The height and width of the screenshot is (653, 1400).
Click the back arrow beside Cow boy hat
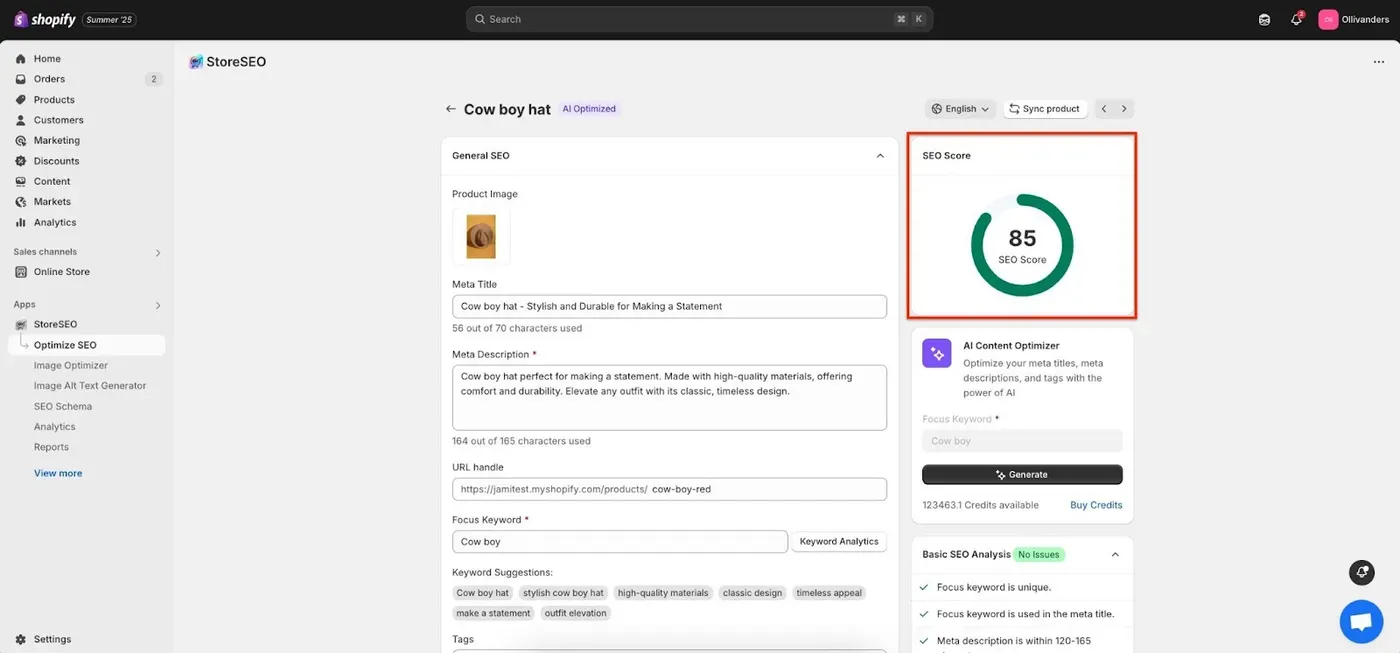(451, 109)
